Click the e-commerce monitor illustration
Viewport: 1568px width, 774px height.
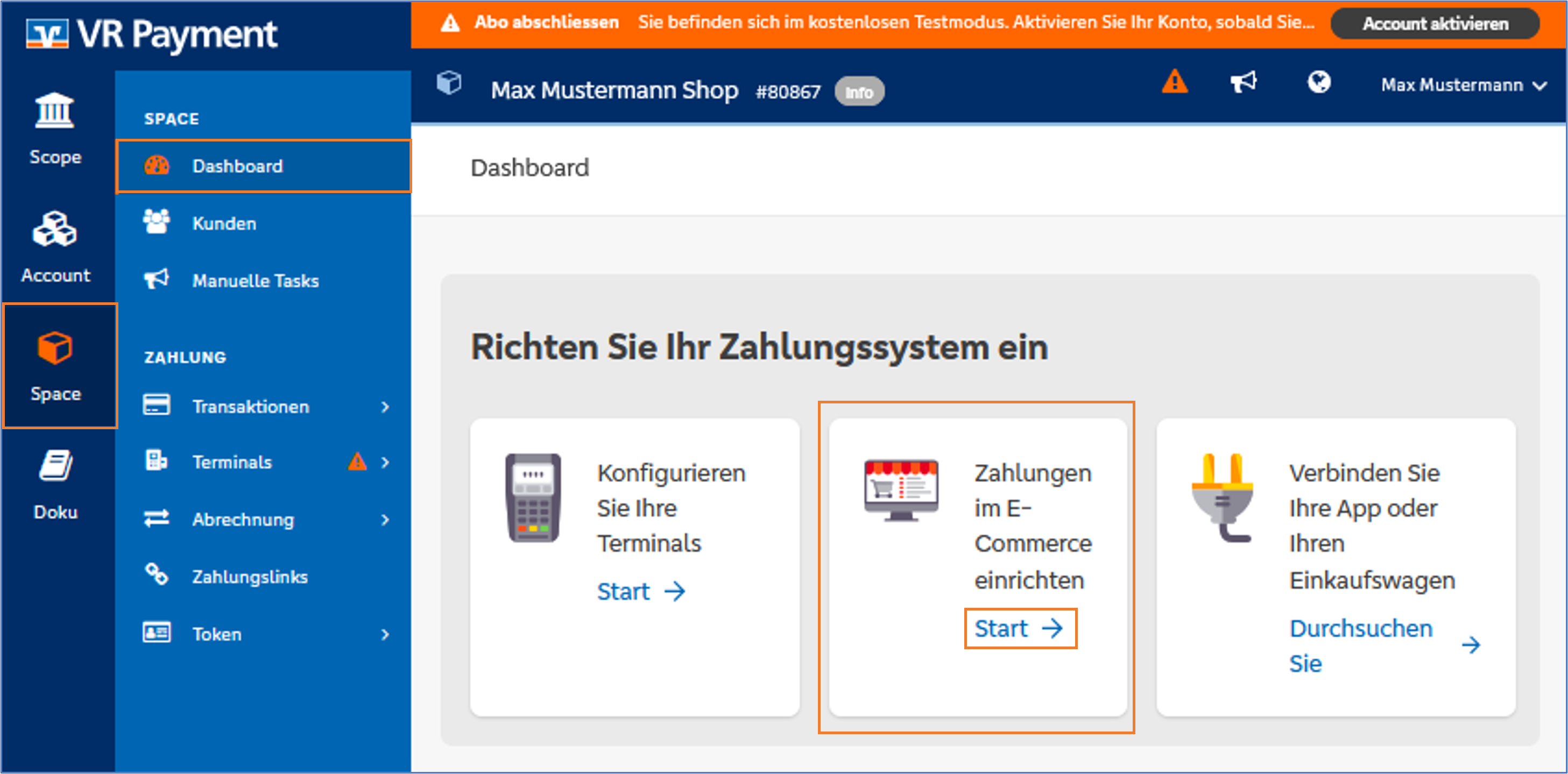coord(901,491)
